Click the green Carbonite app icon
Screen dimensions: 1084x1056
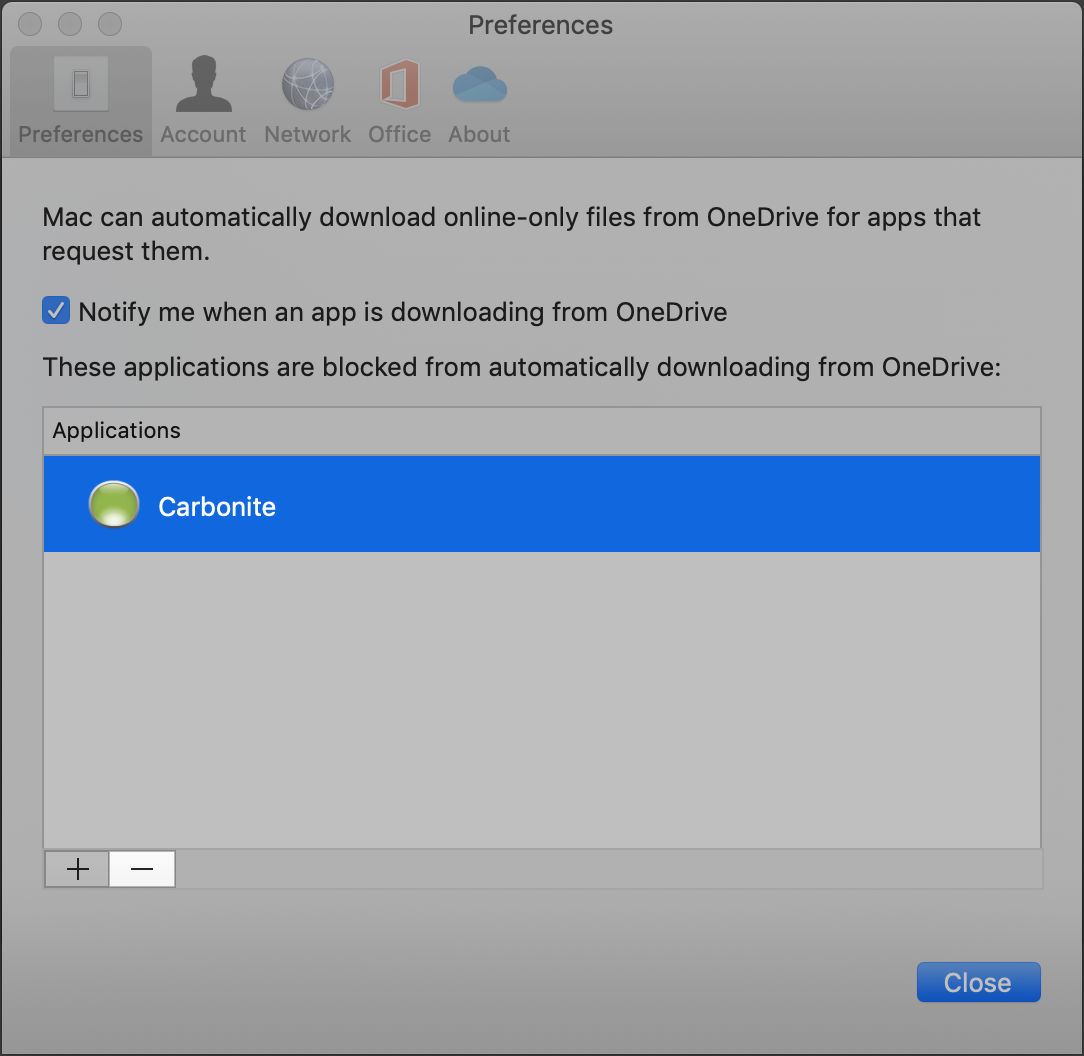tap(113, 505)
